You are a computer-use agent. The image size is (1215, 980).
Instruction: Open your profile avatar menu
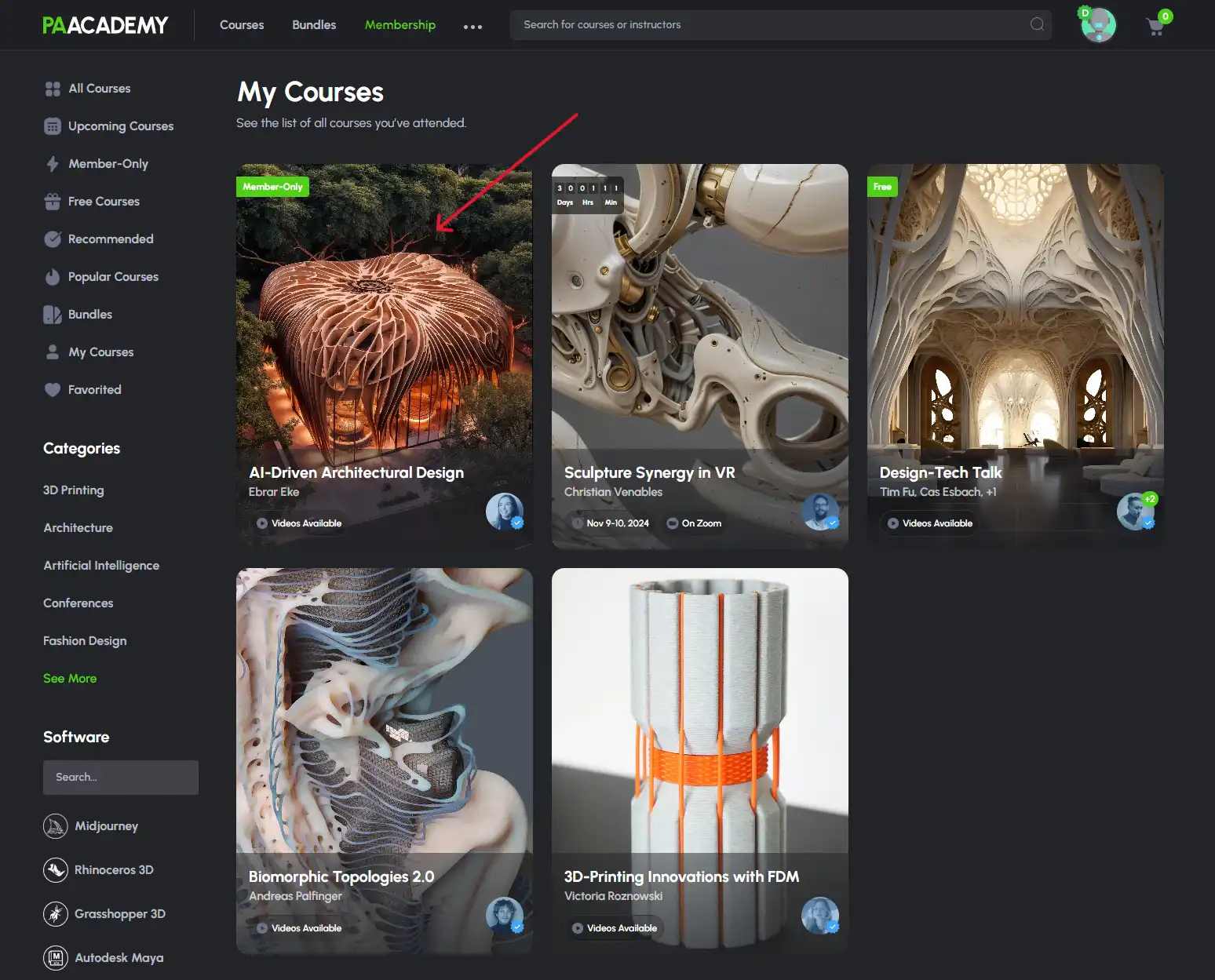coord(1097,24)
